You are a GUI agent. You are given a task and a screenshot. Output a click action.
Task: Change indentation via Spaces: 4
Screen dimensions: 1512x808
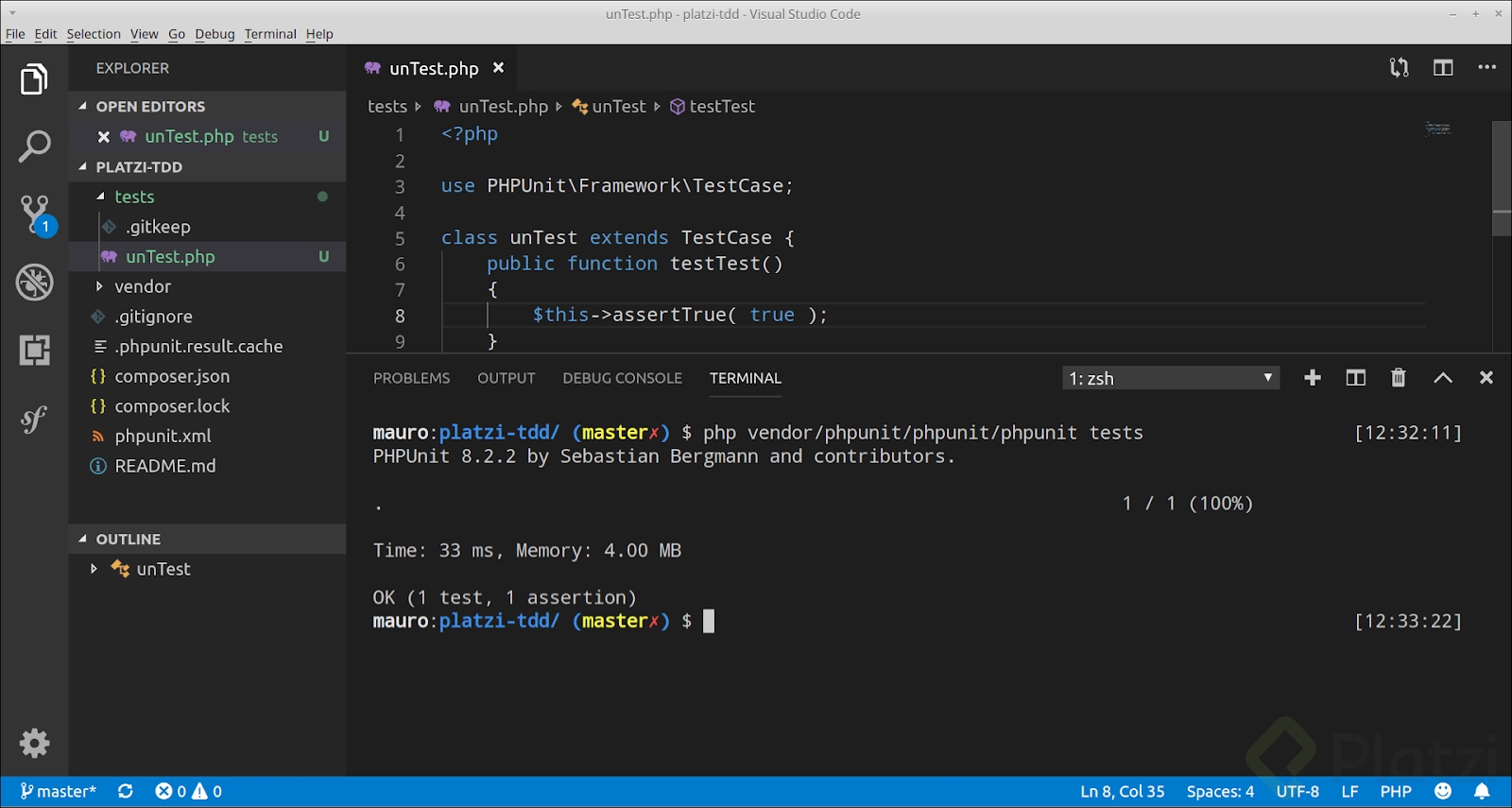click(1220, 792)
